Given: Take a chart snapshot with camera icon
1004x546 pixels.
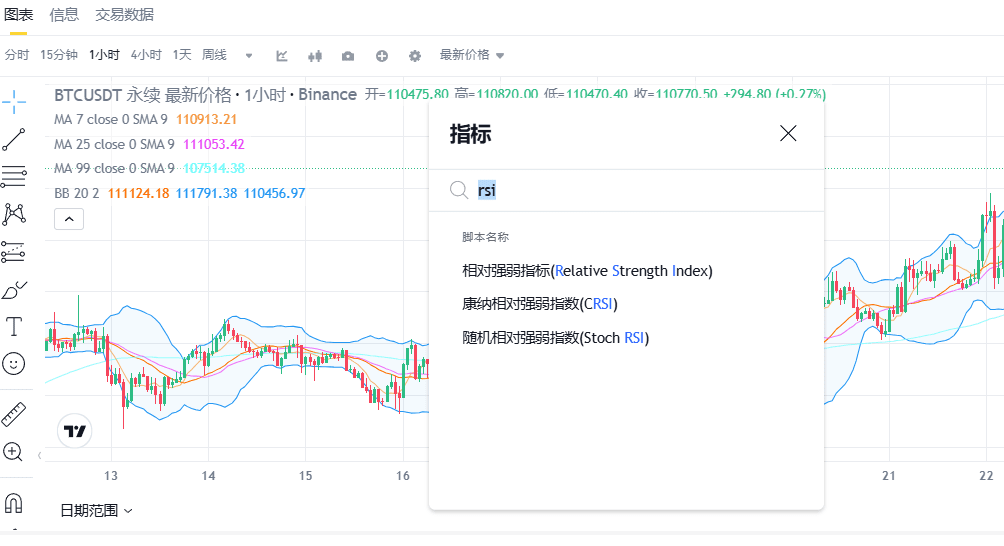Looking at the screenshot, I should (348, 56).
